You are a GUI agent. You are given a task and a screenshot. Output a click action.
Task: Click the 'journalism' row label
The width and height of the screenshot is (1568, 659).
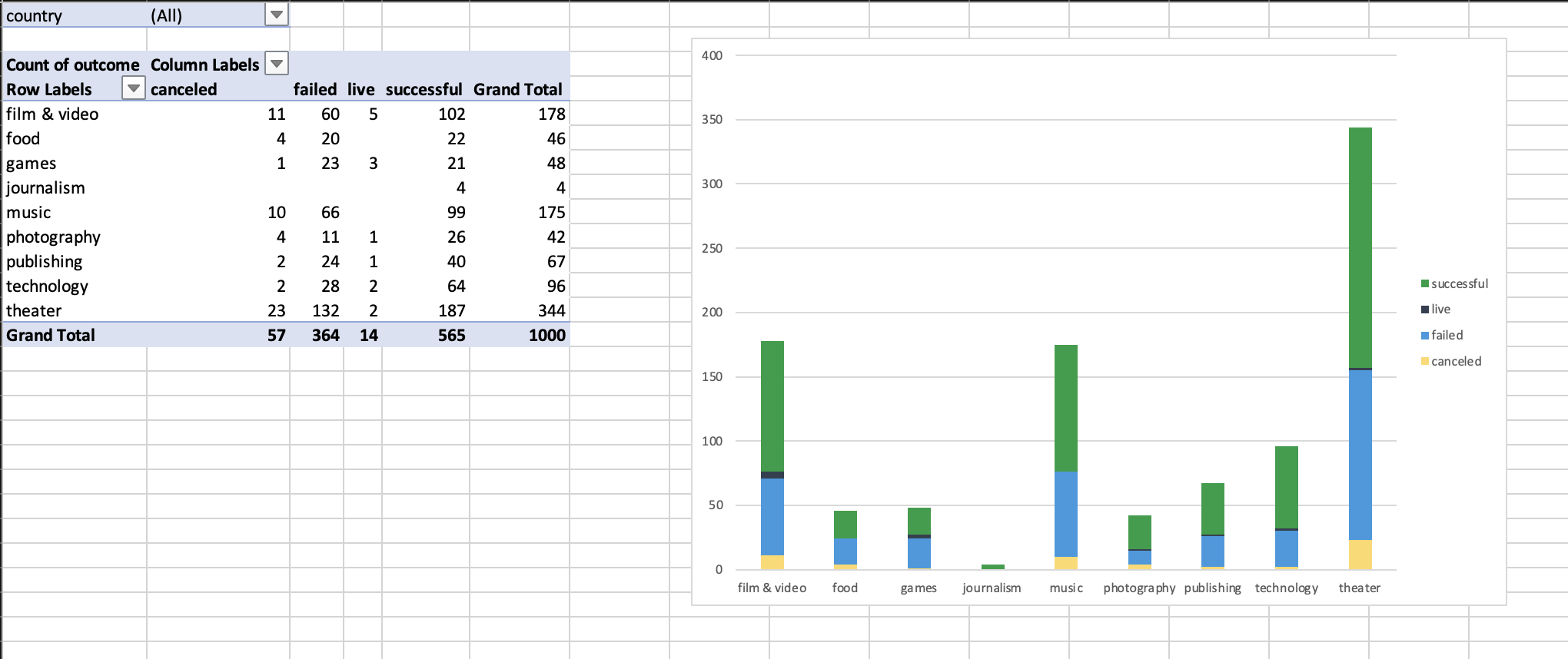point(45,187)
